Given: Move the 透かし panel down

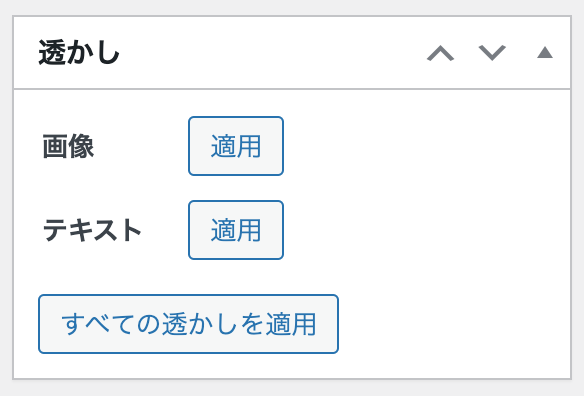Looking at the screenshot, I should click(x=492, y=53).
